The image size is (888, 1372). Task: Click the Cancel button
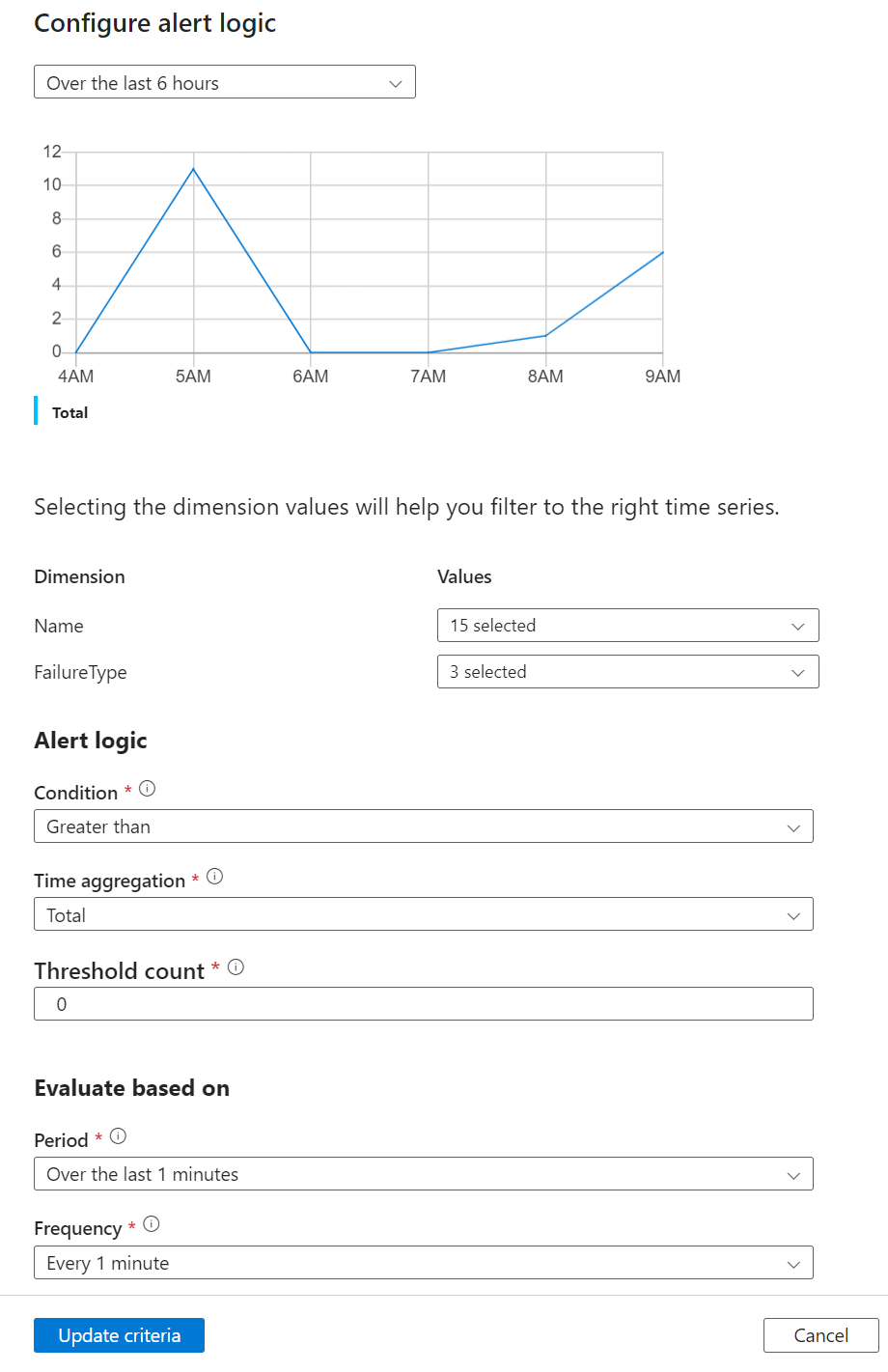point(819,1335)
